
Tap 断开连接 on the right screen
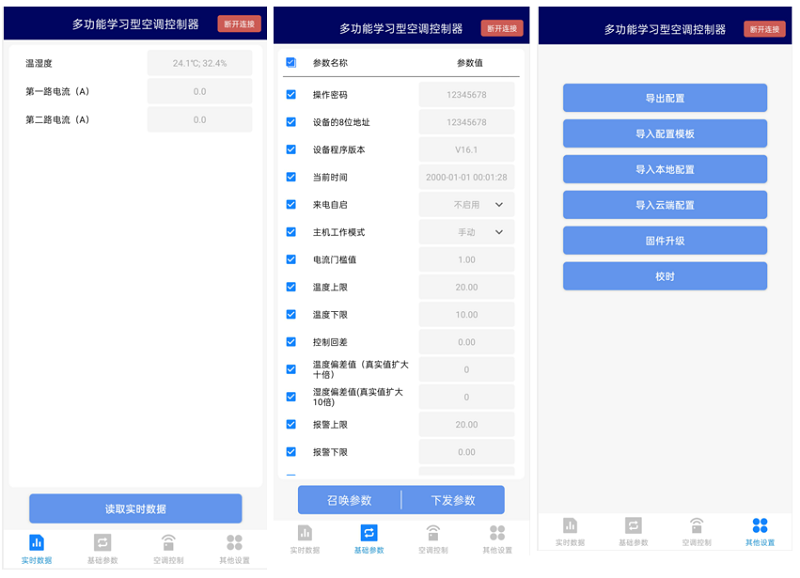765,29
